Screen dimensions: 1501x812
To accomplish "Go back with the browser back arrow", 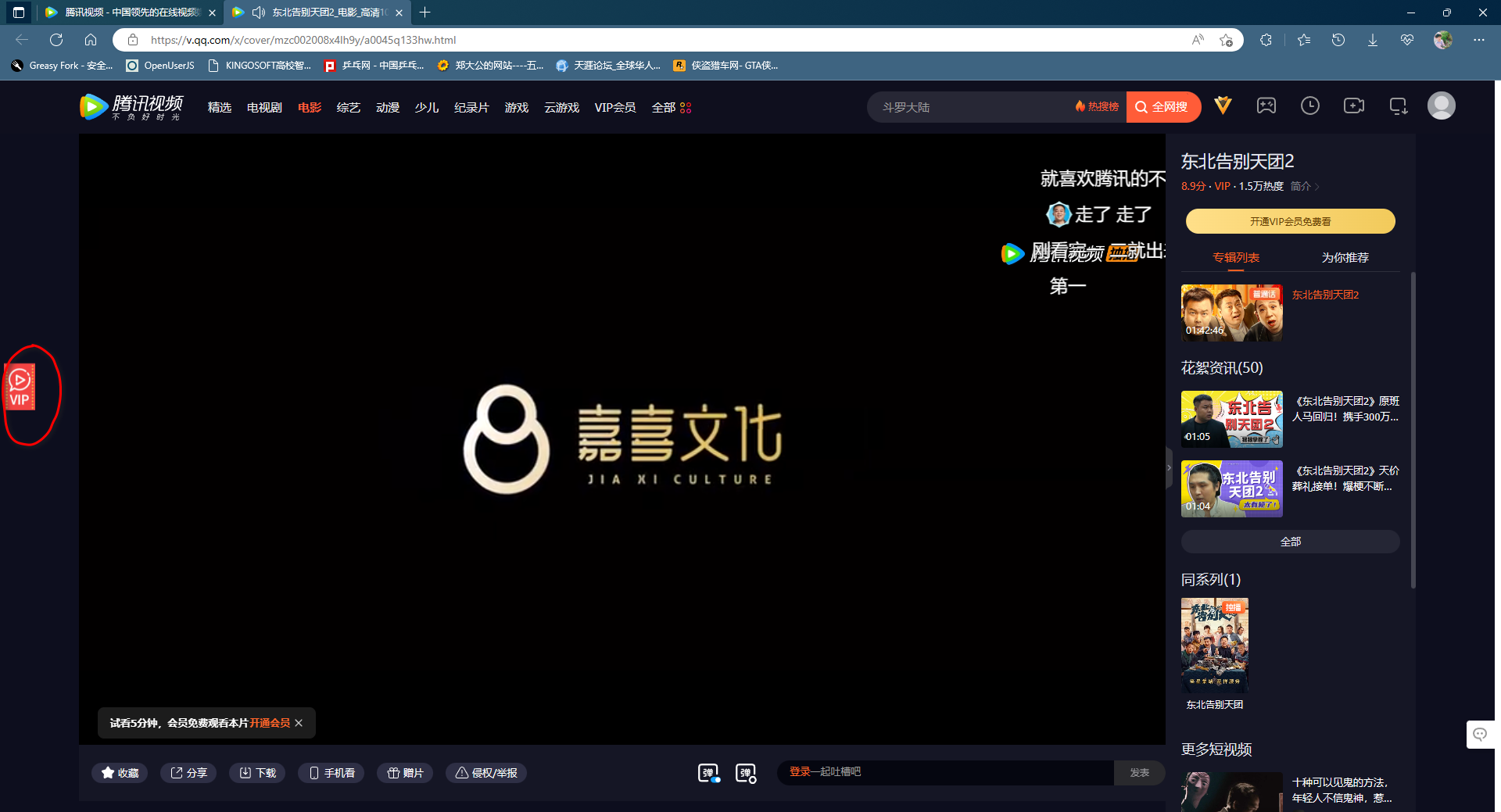I will click(x=22, y=40).
